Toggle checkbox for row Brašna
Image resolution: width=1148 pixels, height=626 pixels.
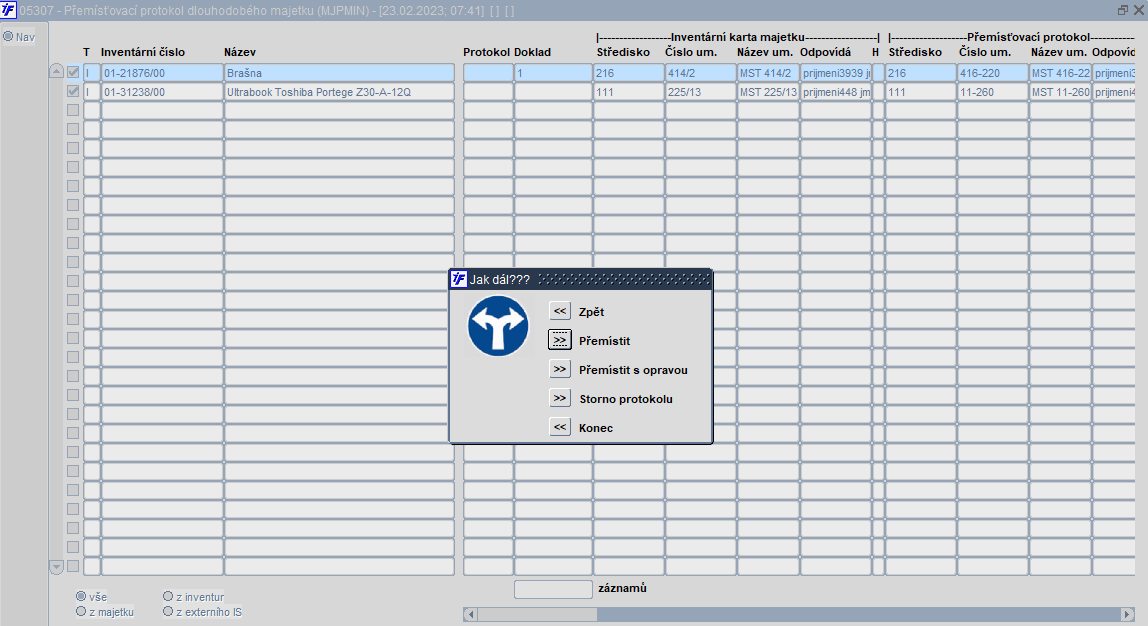coord(73,72)
